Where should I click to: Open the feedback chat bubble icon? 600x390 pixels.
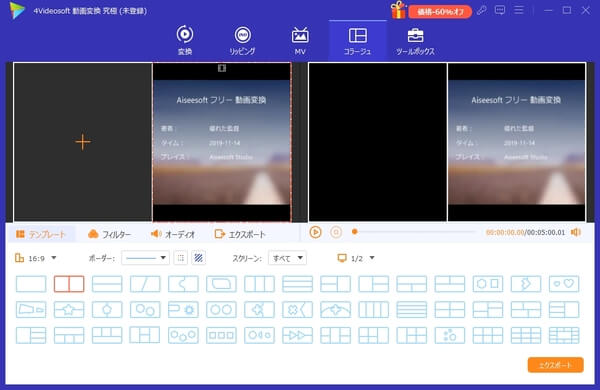pyautogui.click(x=499, y=10)
